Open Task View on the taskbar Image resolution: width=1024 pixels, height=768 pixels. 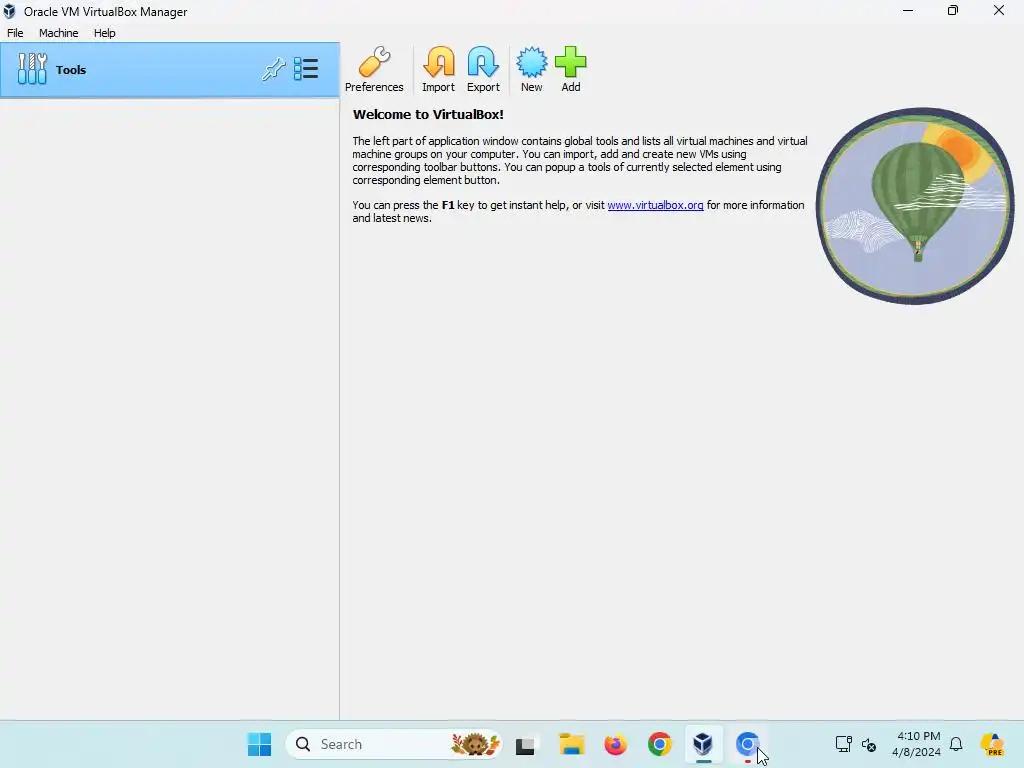tap(525, 744)
